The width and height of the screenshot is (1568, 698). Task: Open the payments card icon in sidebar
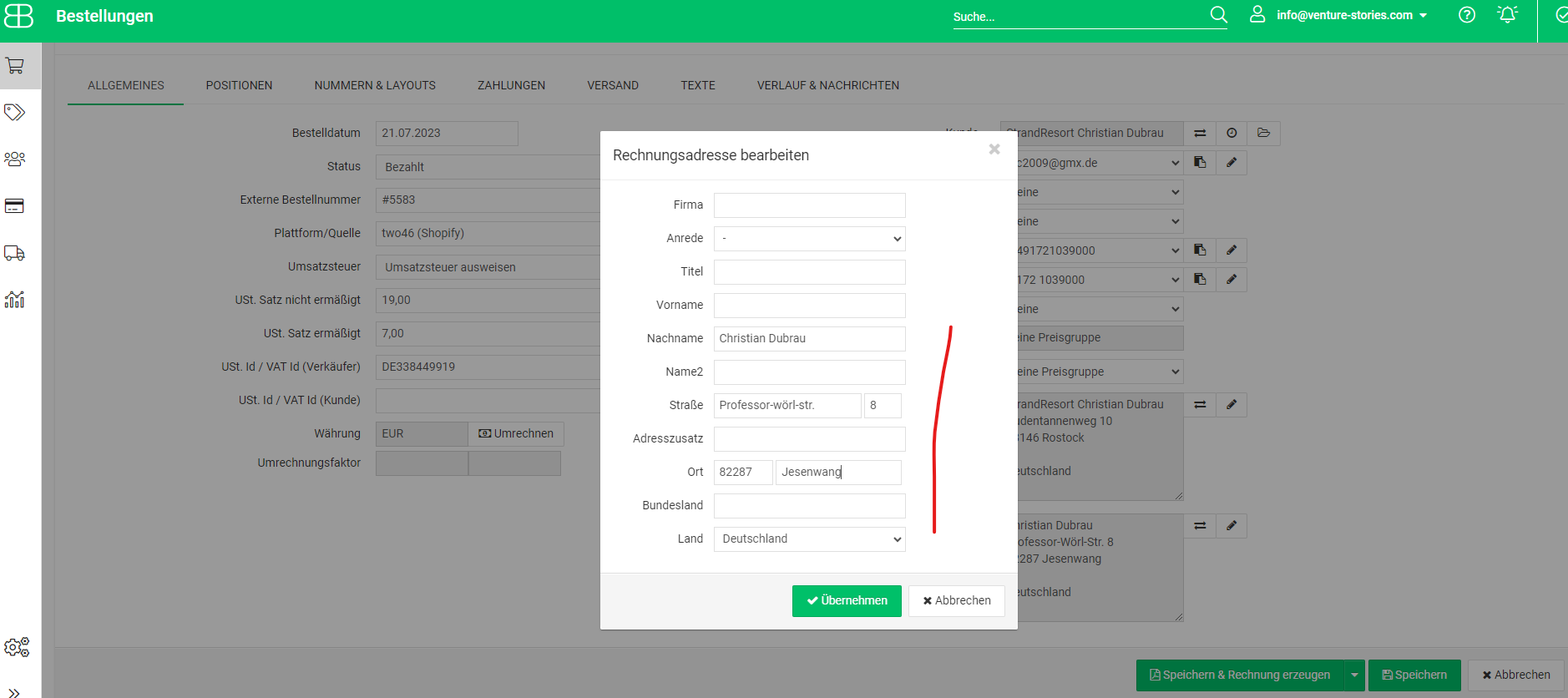15,206
